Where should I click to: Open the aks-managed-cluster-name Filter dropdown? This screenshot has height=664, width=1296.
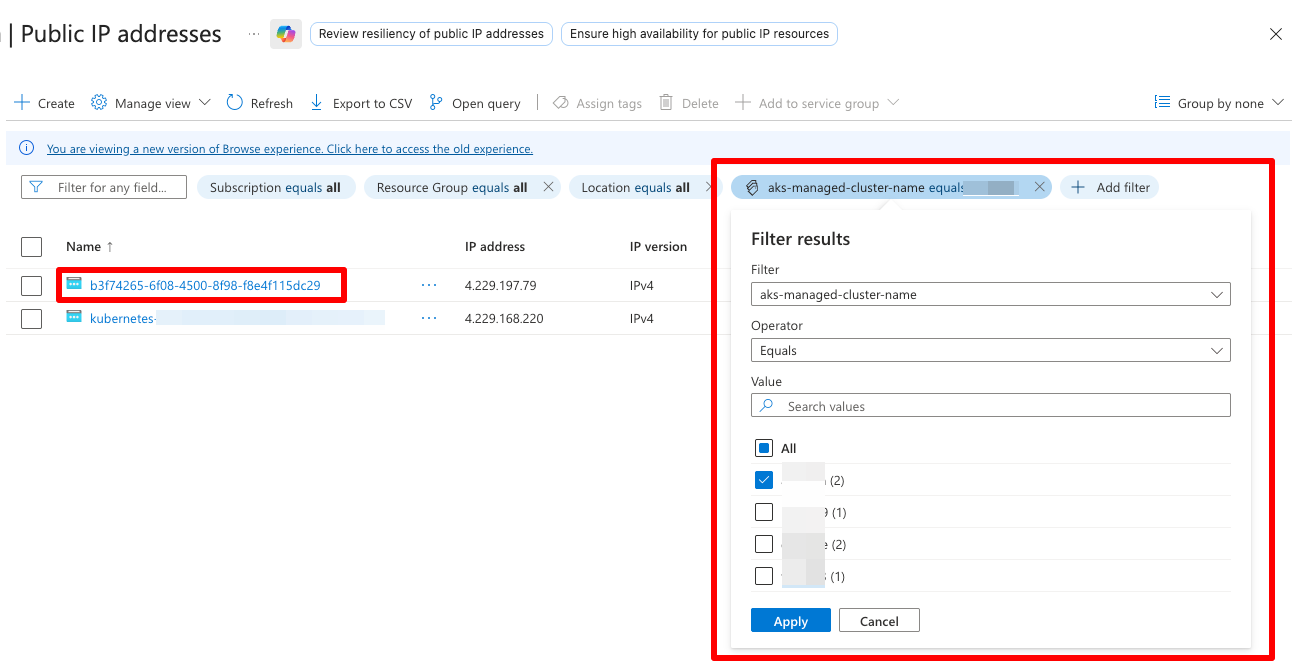click(x=990, y=294)
